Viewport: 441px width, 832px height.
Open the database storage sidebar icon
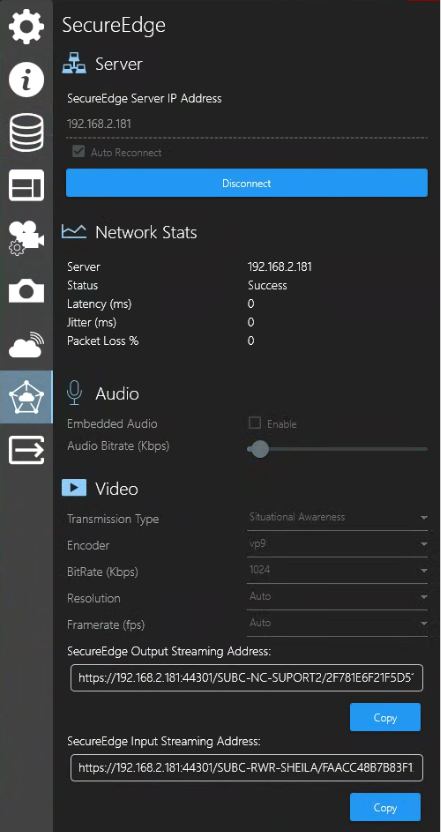point(26,132)
